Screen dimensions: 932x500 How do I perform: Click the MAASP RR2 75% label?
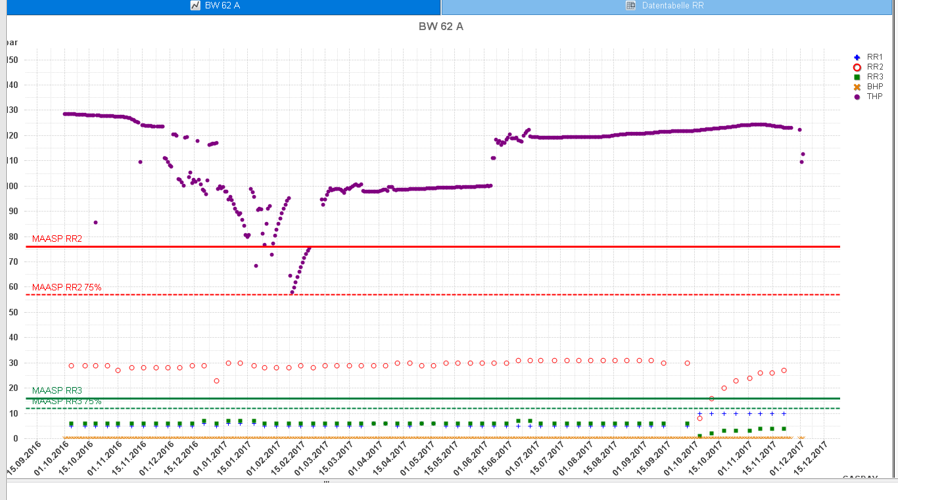[67, 288]
